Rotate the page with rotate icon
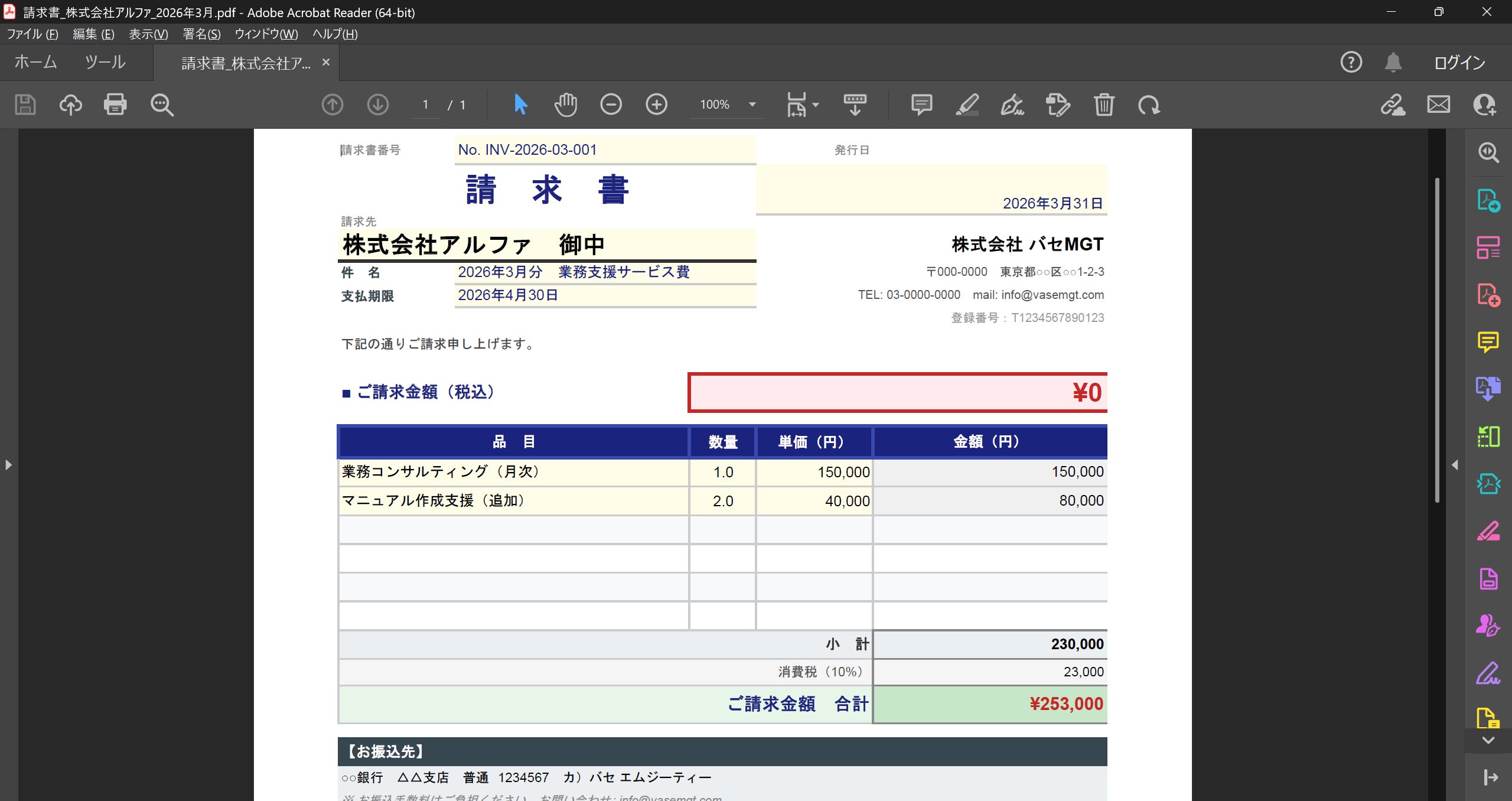The image size is (1512, 801). point(1149,105)
